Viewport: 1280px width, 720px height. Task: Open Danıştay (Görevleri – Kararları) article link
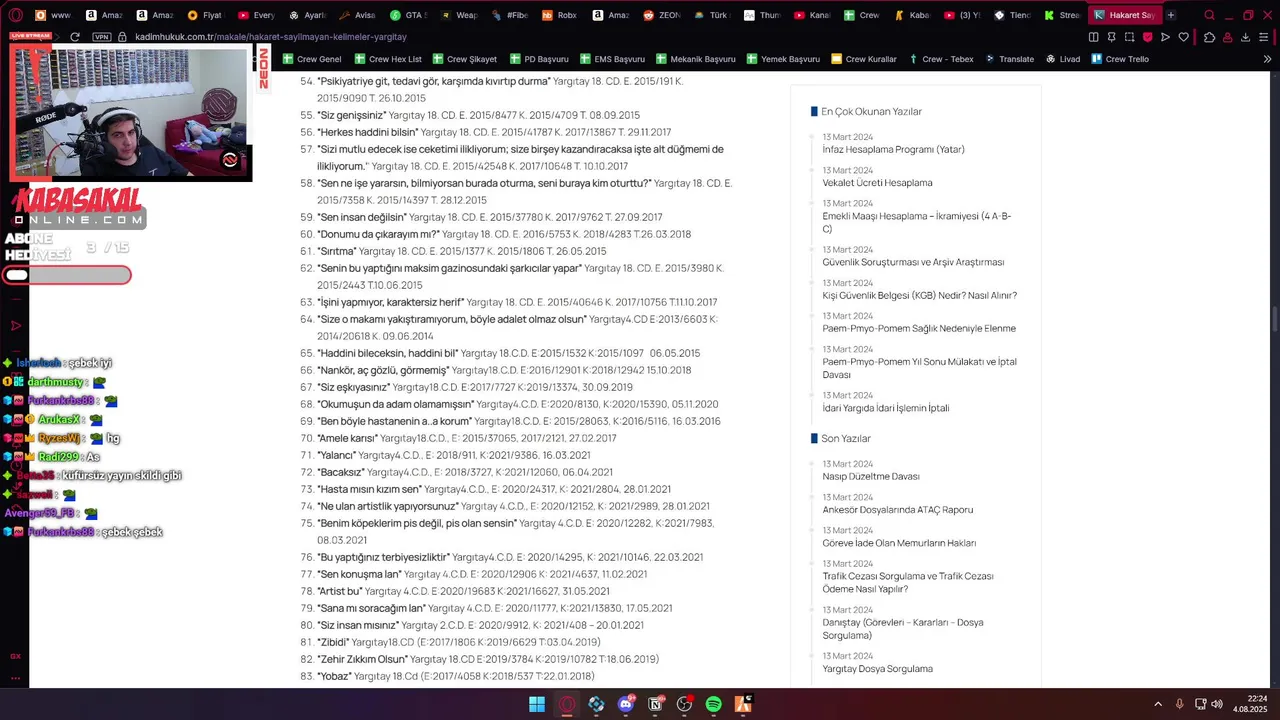tap(903, 628)
